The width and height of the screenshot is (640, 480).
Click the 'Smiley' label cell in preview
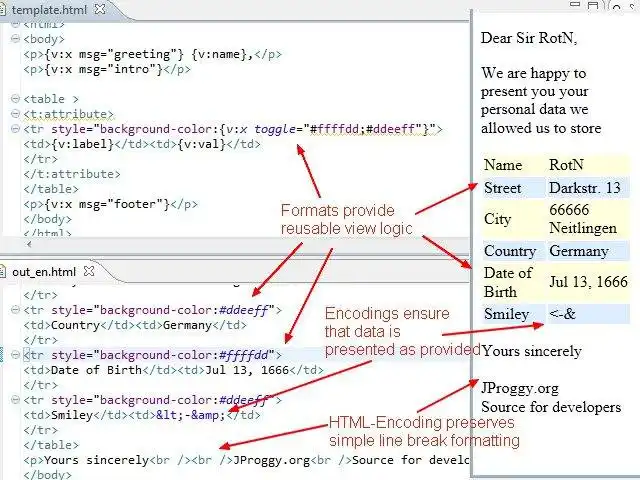[514, 314]
